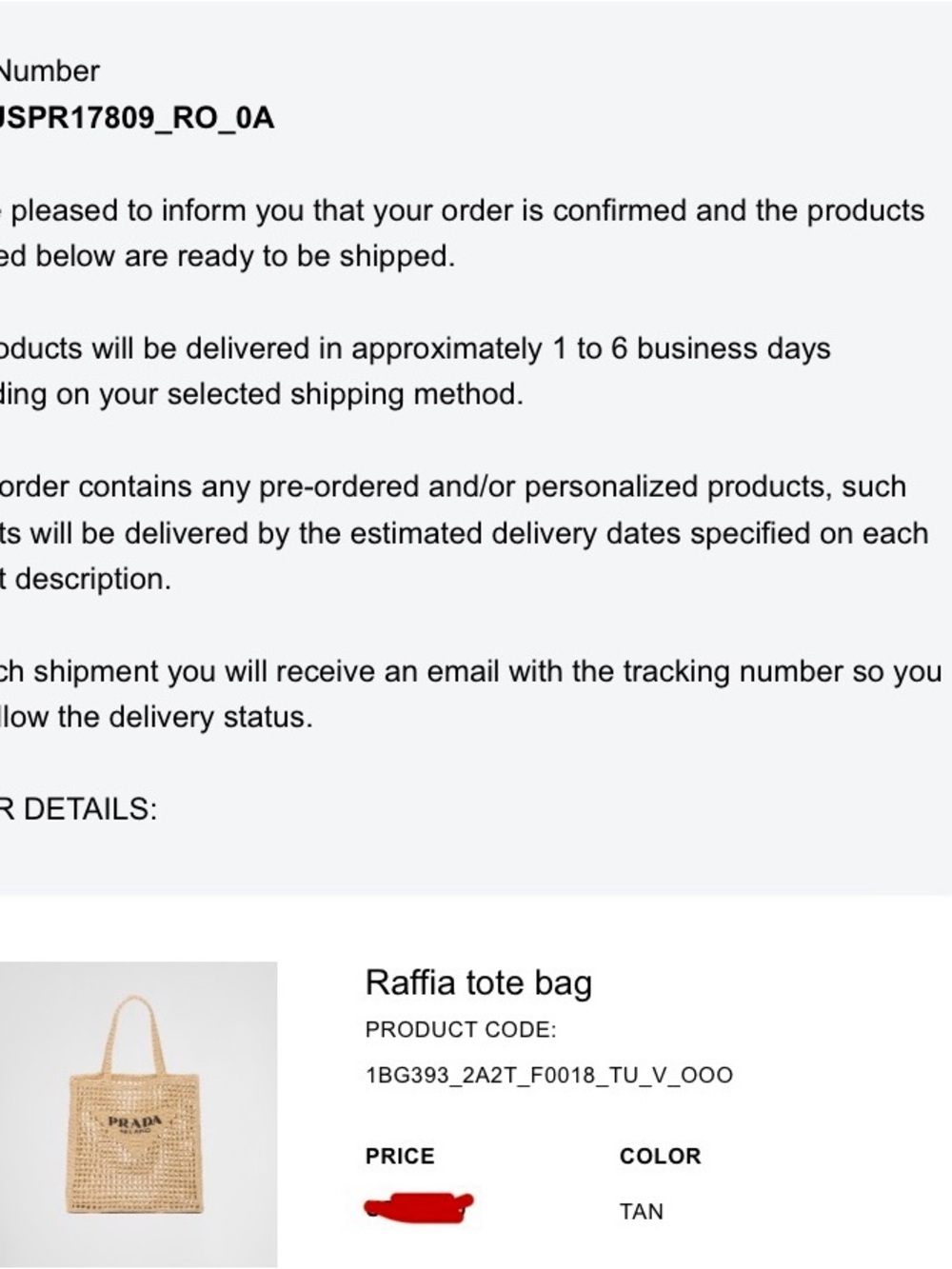This screenshot has width=952, height=1269.
Task: Click the '1 to 6 business days' text
Action: 691,348
